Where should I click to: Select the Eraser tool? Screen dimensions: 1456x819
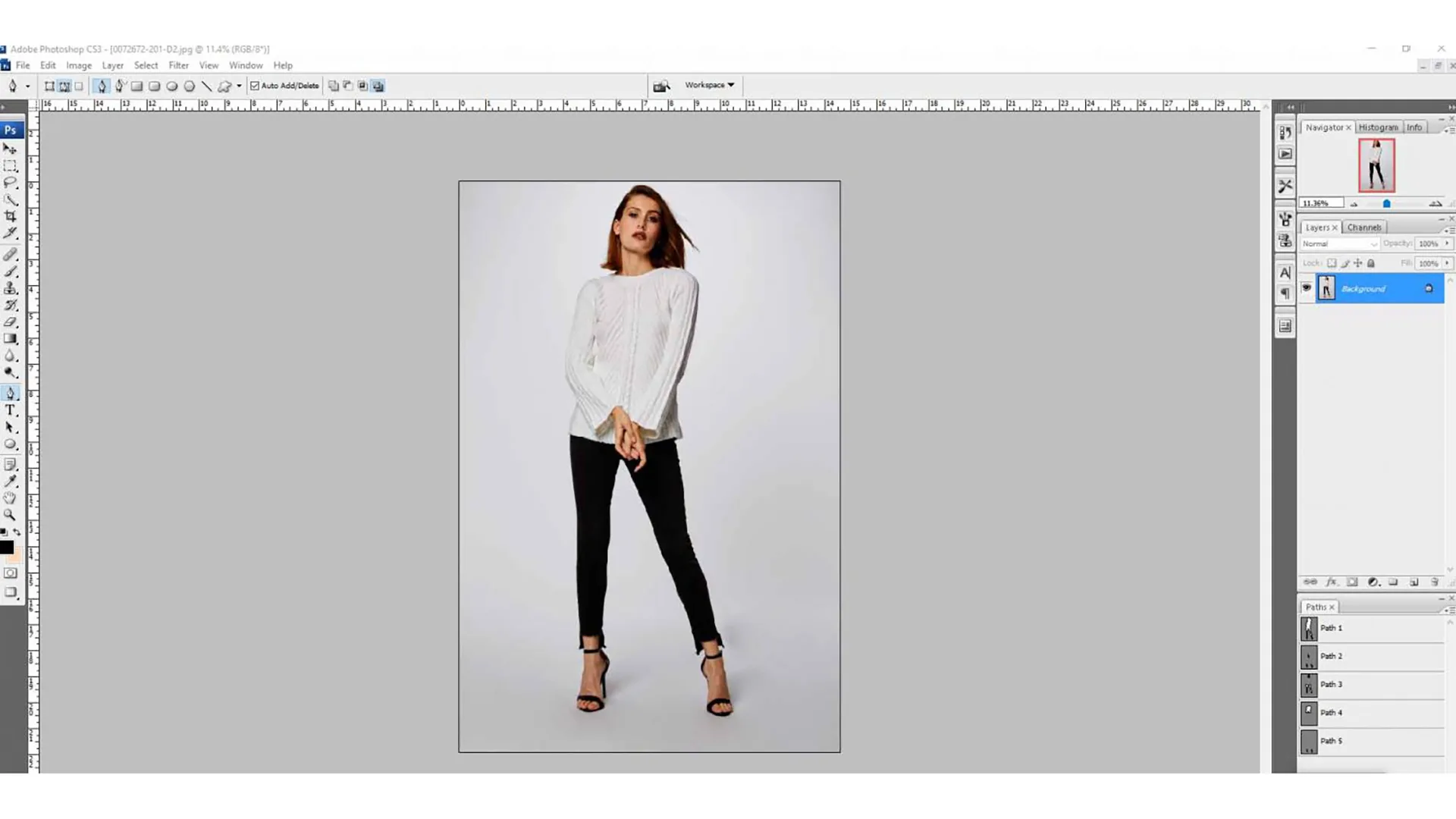click(10, 322)
